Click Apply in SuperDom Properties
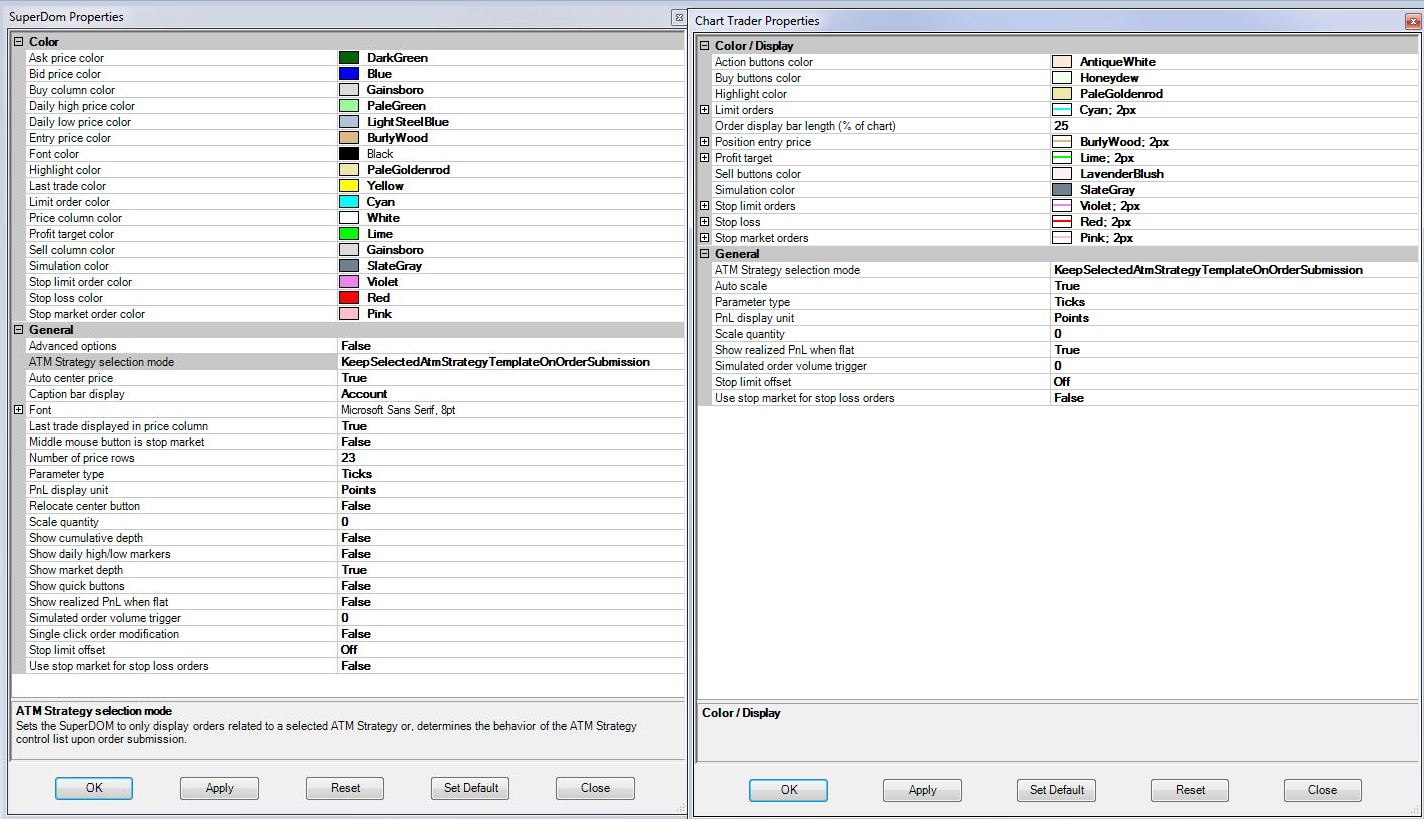 219,788
